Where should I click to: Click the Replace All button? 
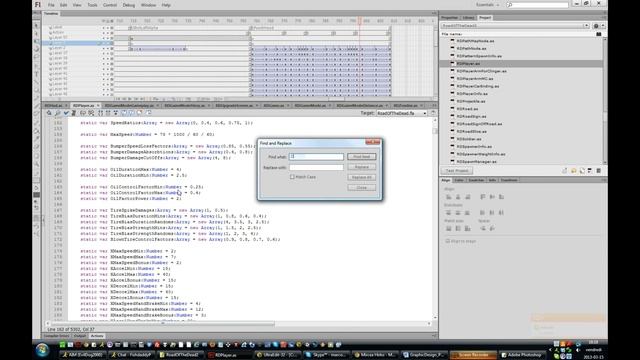(362, 177)
